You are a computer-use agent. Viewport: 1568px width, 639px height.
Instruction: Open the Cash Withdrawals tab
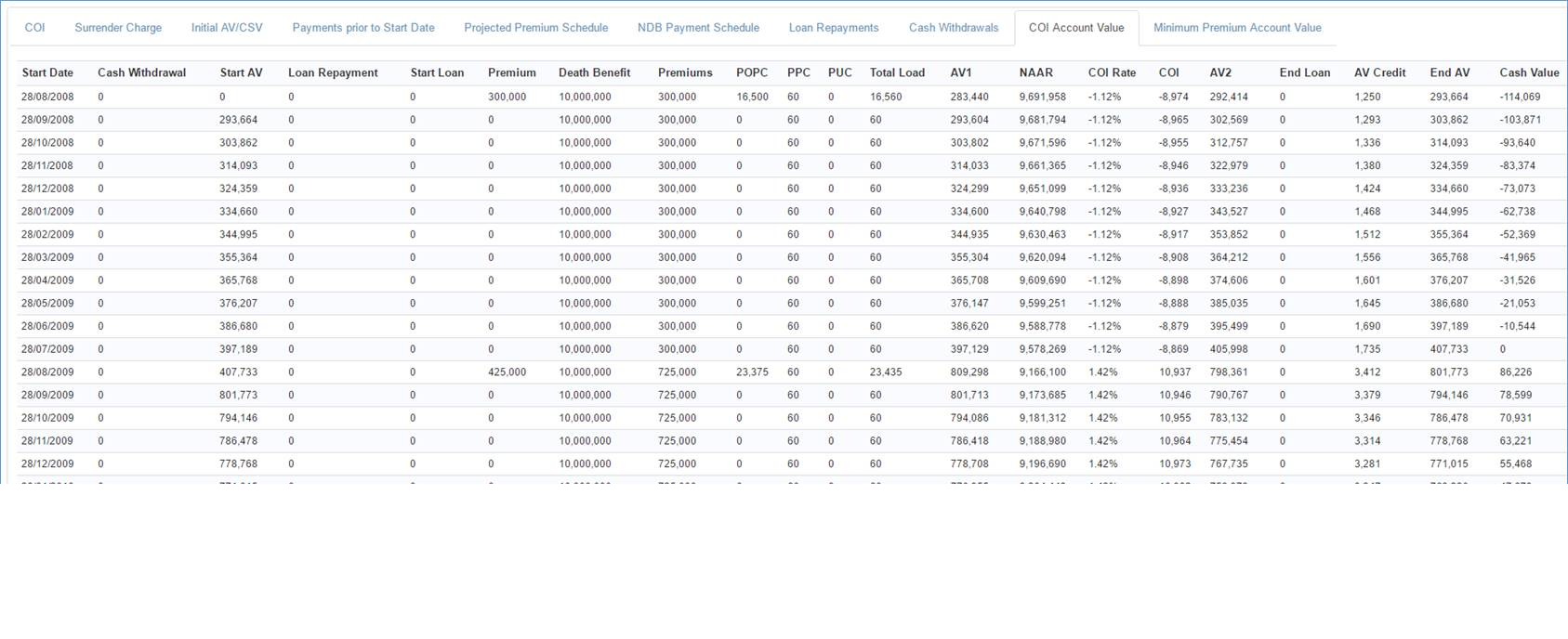pyautogui.click(x=954, y=28)
